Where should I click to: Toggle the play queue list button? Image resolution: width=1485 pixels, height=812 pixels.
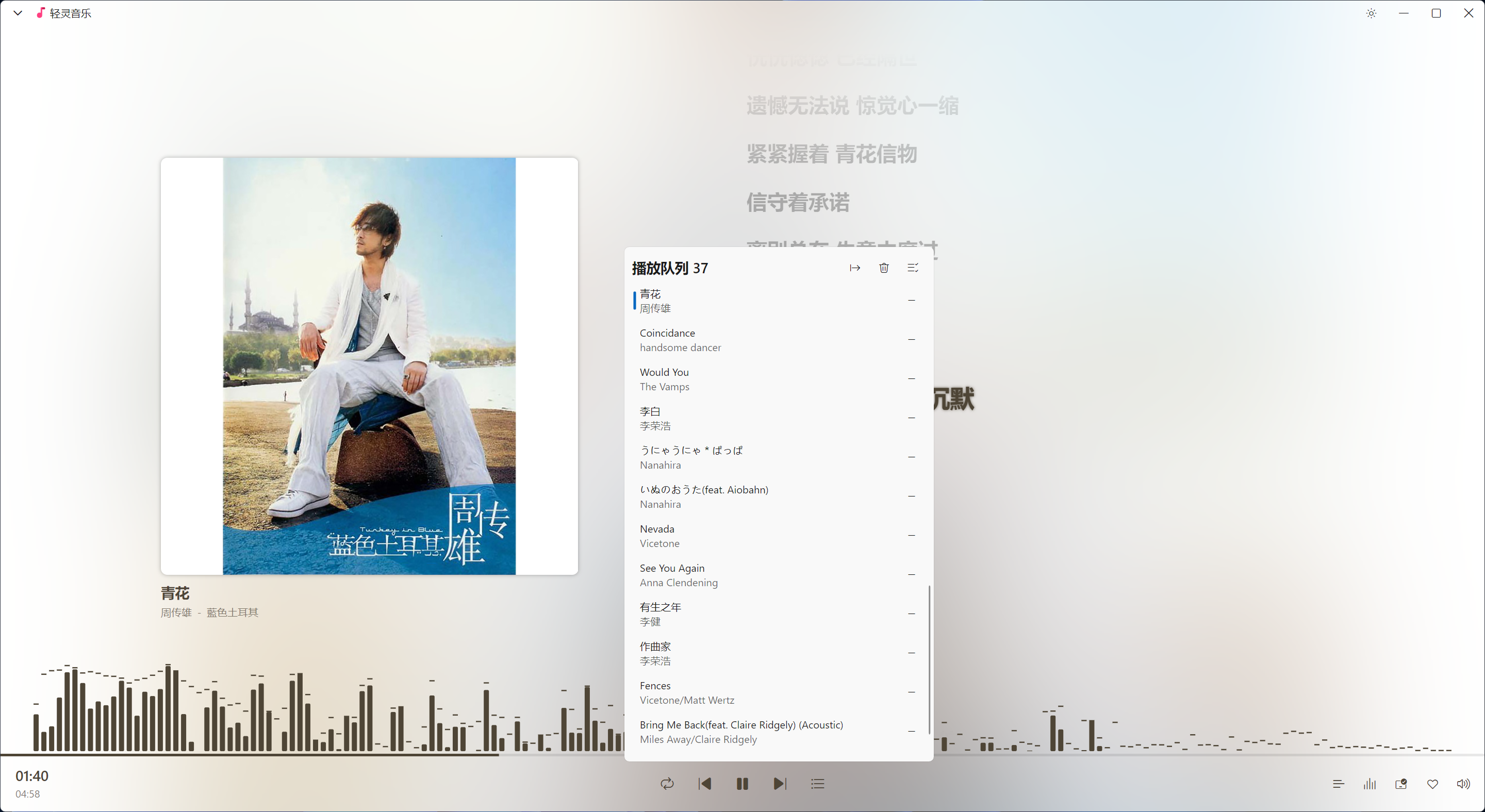(x=817, y=784)
